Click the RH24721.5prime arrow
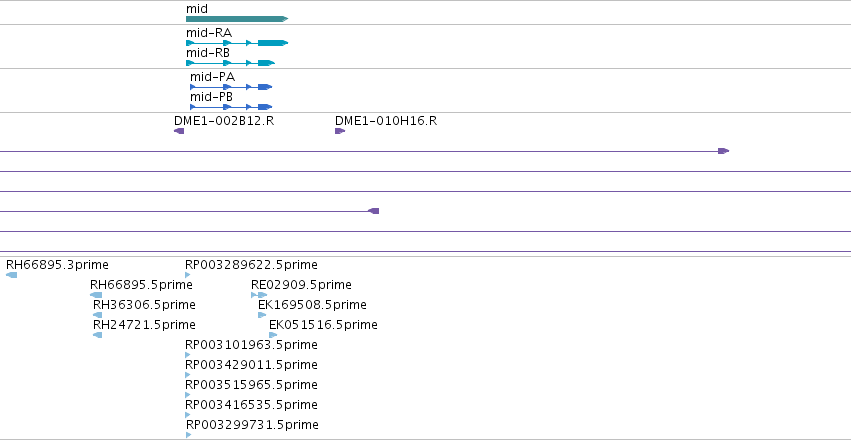 [x=98, y=335]
